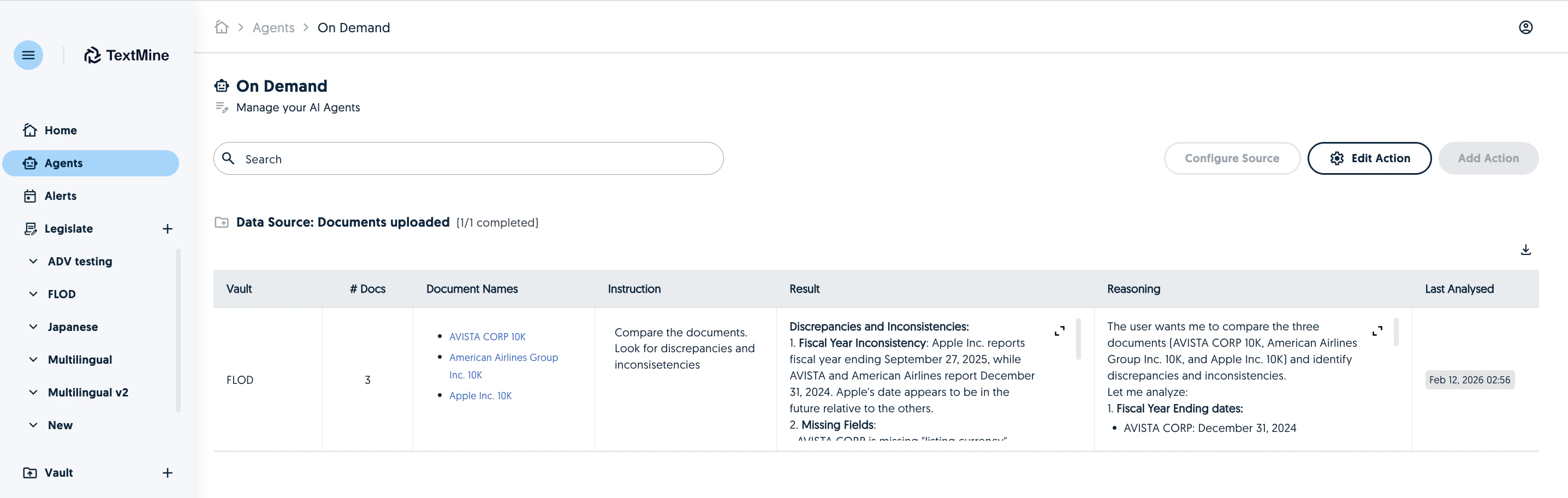1568x498 pixels.
Task: Expand the FLOD folder chevron
Action: point(33,294)
